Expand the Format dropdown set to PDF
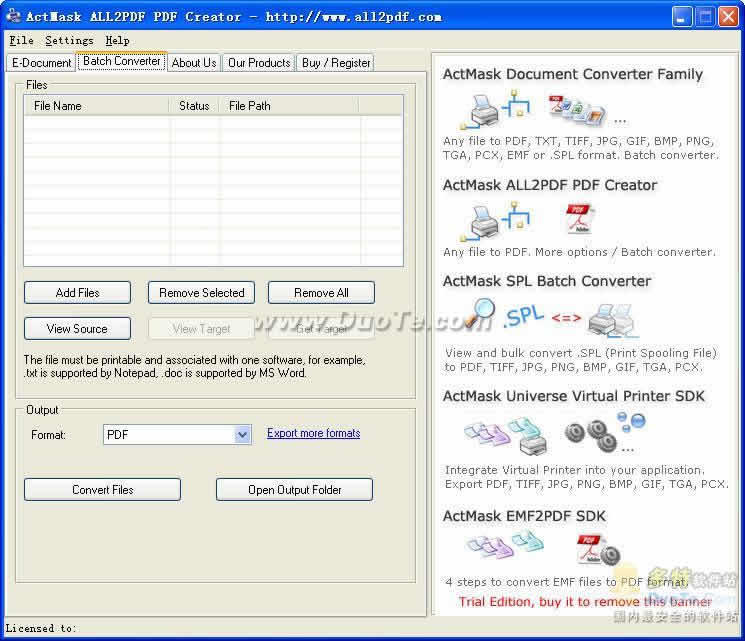The width and height of the screenshot is (745, 641). (242, 435)
